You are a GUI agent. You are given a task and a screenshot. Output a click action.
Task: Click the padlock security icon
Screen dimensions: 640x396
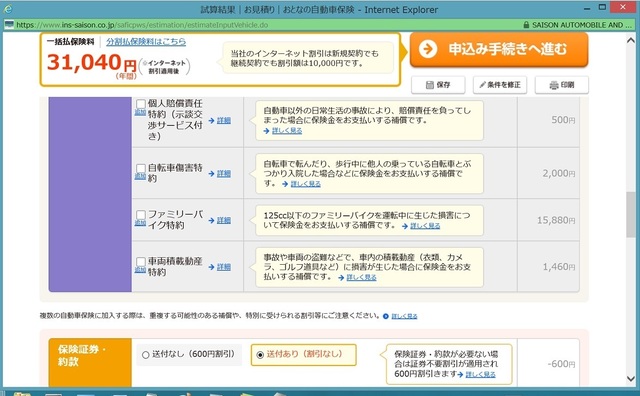[526, 25]
